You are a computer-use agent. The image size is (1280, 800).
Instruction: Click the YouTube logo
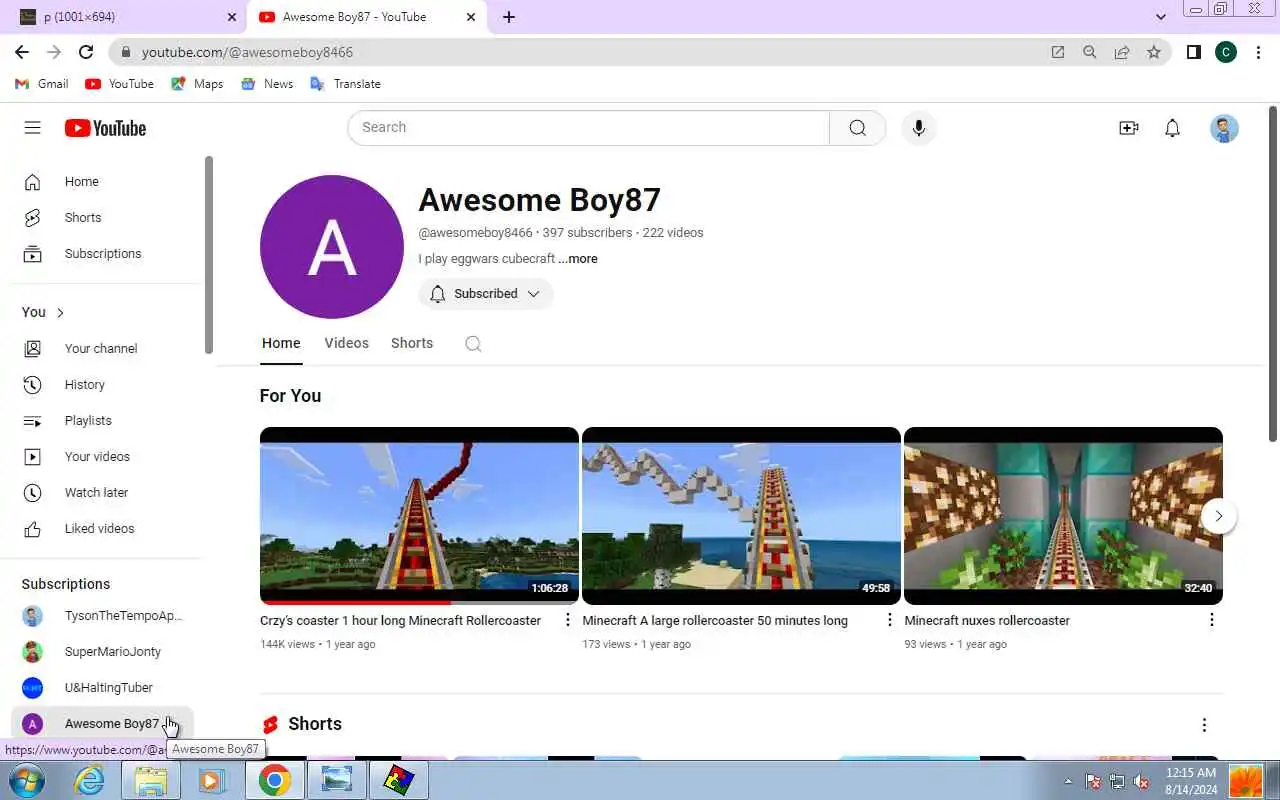(105, 128)
